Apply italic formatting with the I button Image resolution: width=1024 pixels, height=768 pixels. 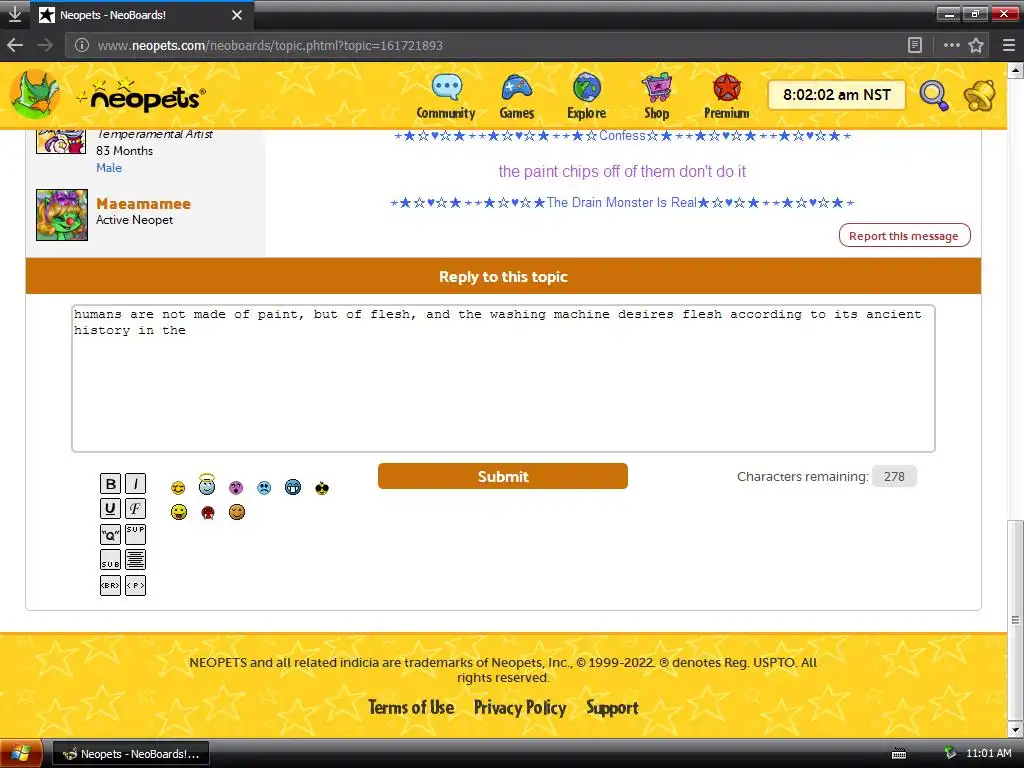coord(135,484)
